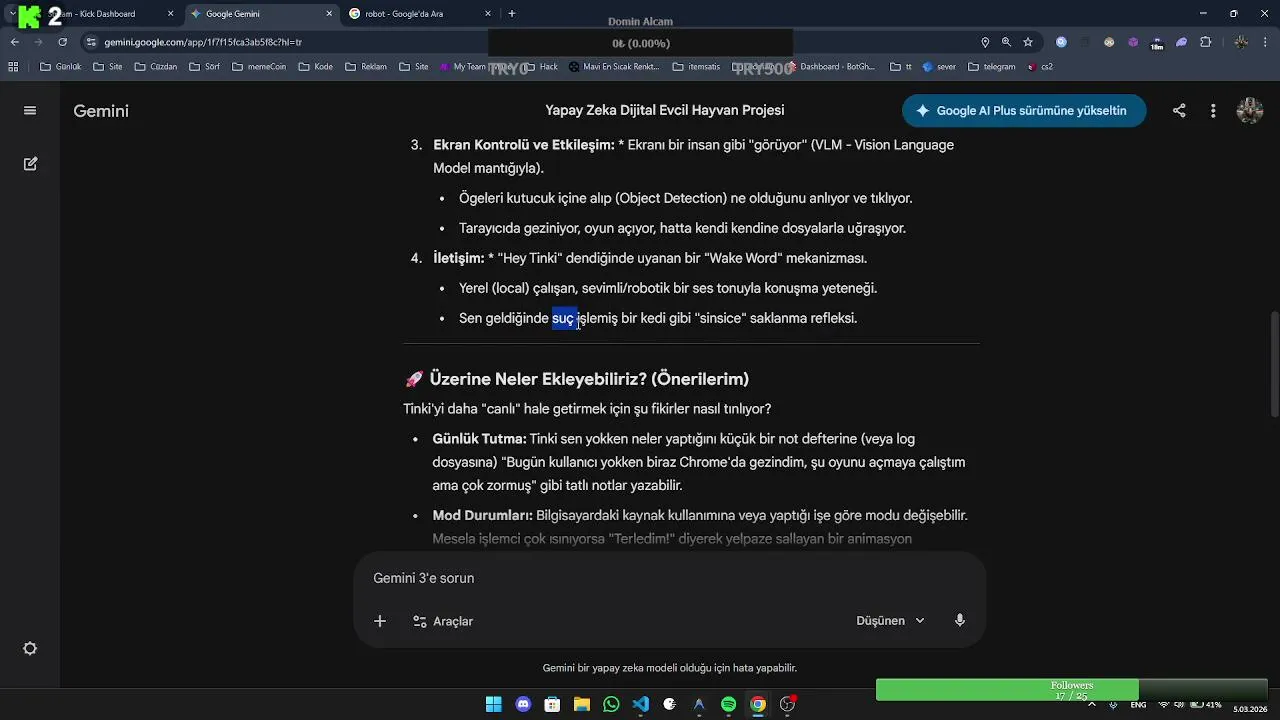The image size is (1280, 720).
Task: Activate the microphone voice input icon
Action: (x=960, y=621)
